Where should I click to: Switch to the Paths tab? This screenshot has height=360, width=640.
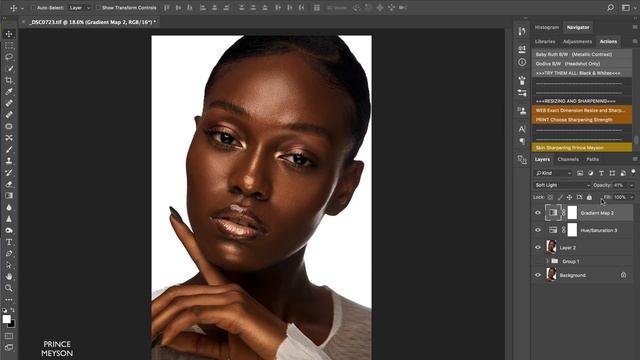point(592,159)
